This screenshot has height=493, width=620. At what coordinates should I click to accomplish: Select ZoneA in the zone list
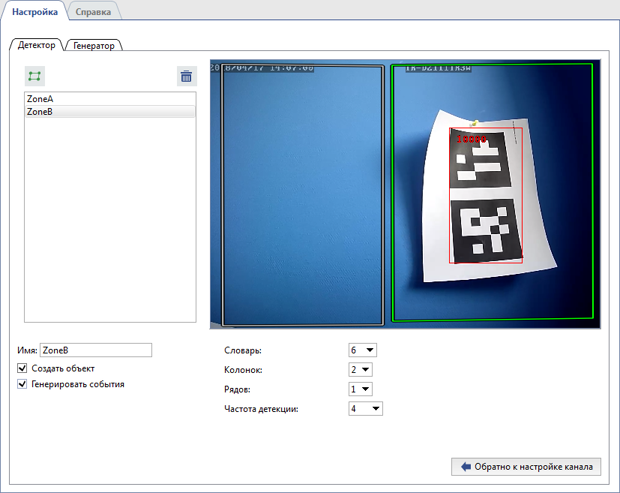tap(110, 99)
